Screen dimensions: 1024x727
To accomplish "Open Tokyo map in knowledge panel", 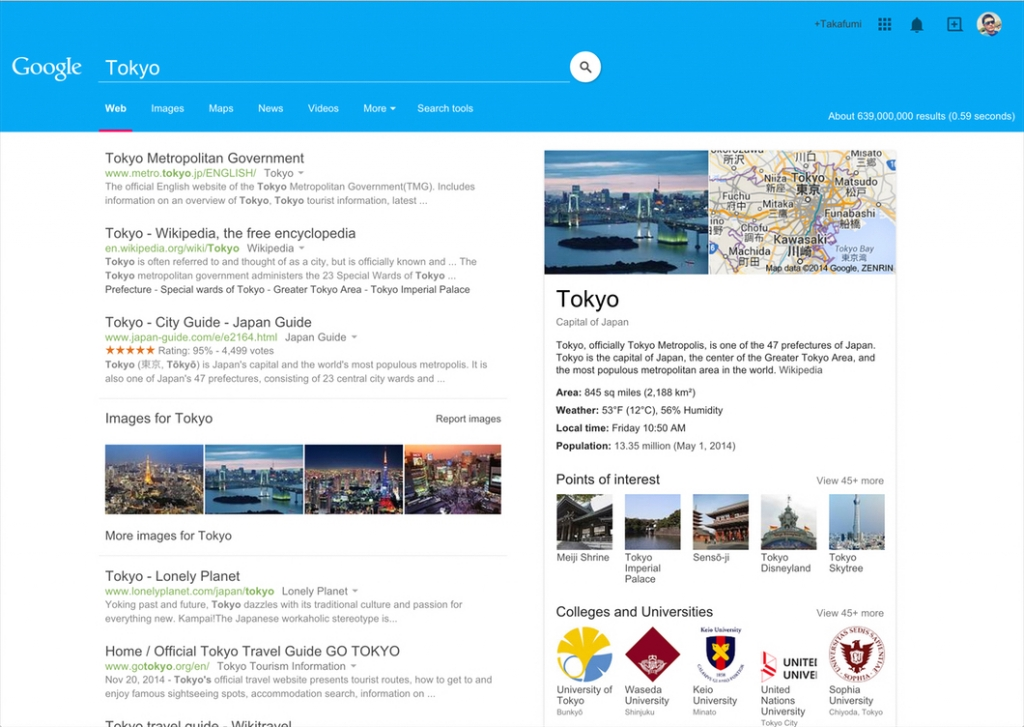I will [803, 212].
